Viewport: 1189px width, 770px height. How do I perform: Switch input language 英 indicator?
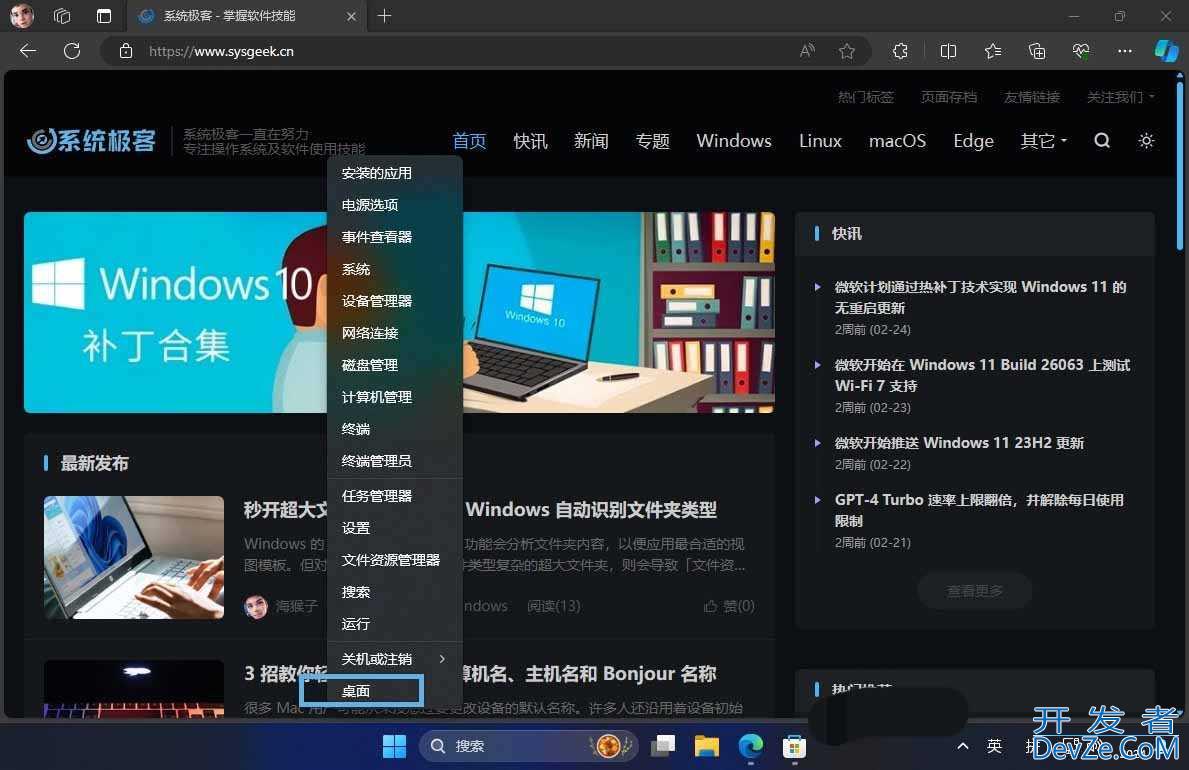click(994, 746)
